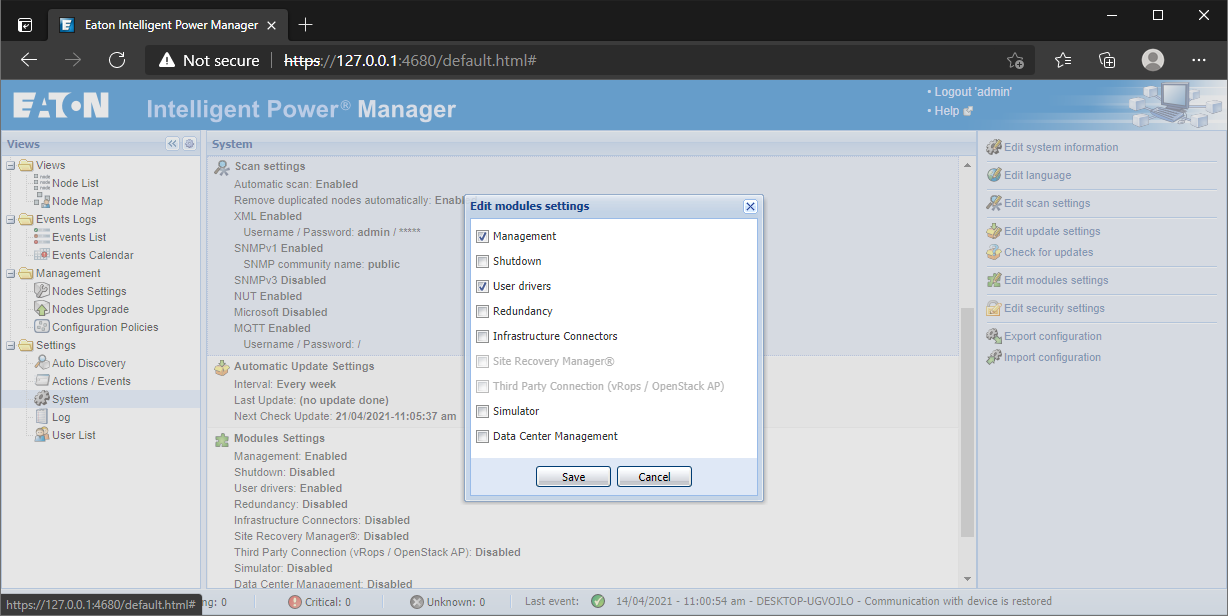Uncheck the Management module checkbox
The image size is (1228, 616).
483,237
